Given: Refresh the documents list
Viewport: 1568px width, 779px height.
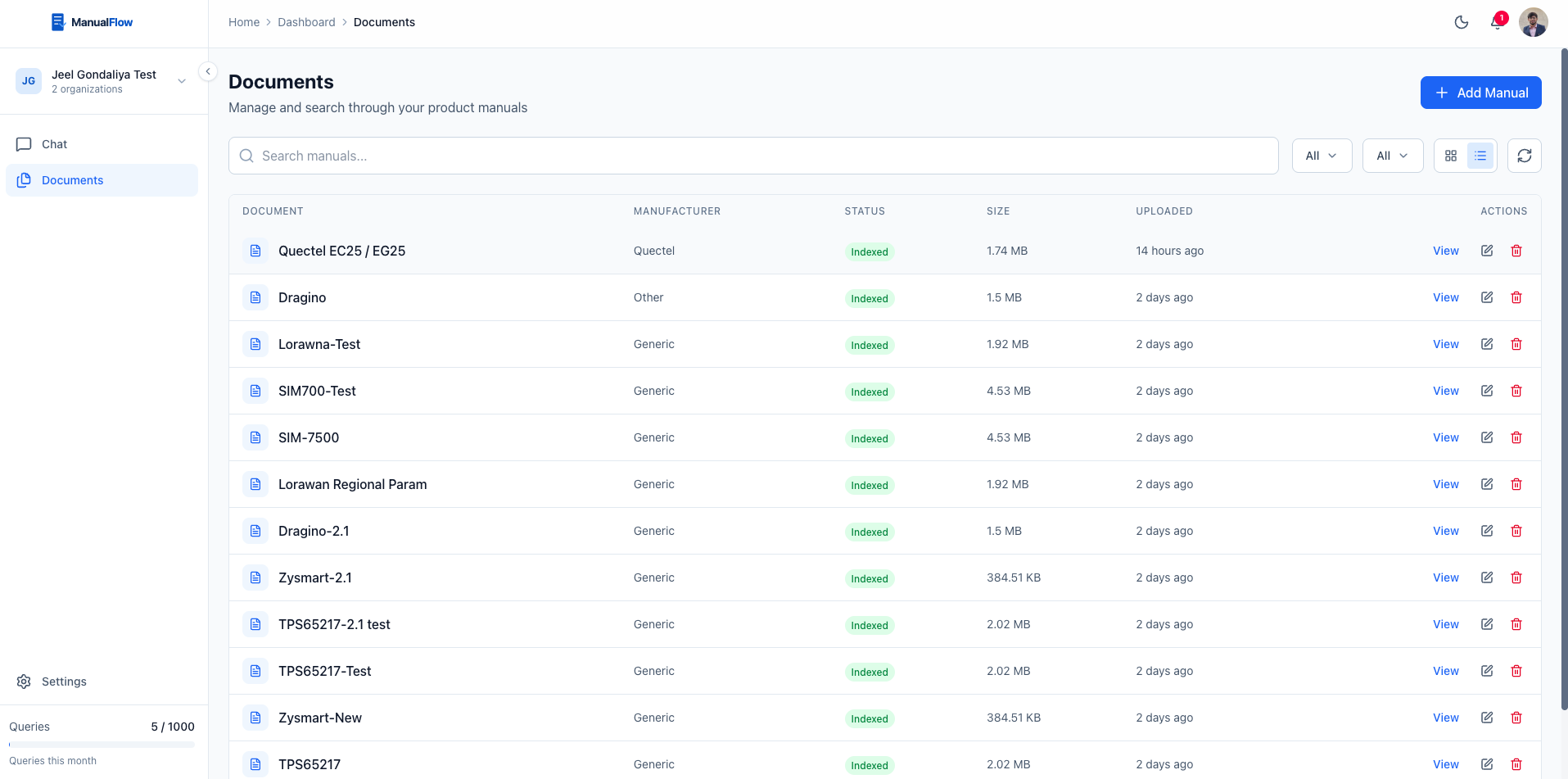Looking at the screenshot, I should (x=1524, y=155).
